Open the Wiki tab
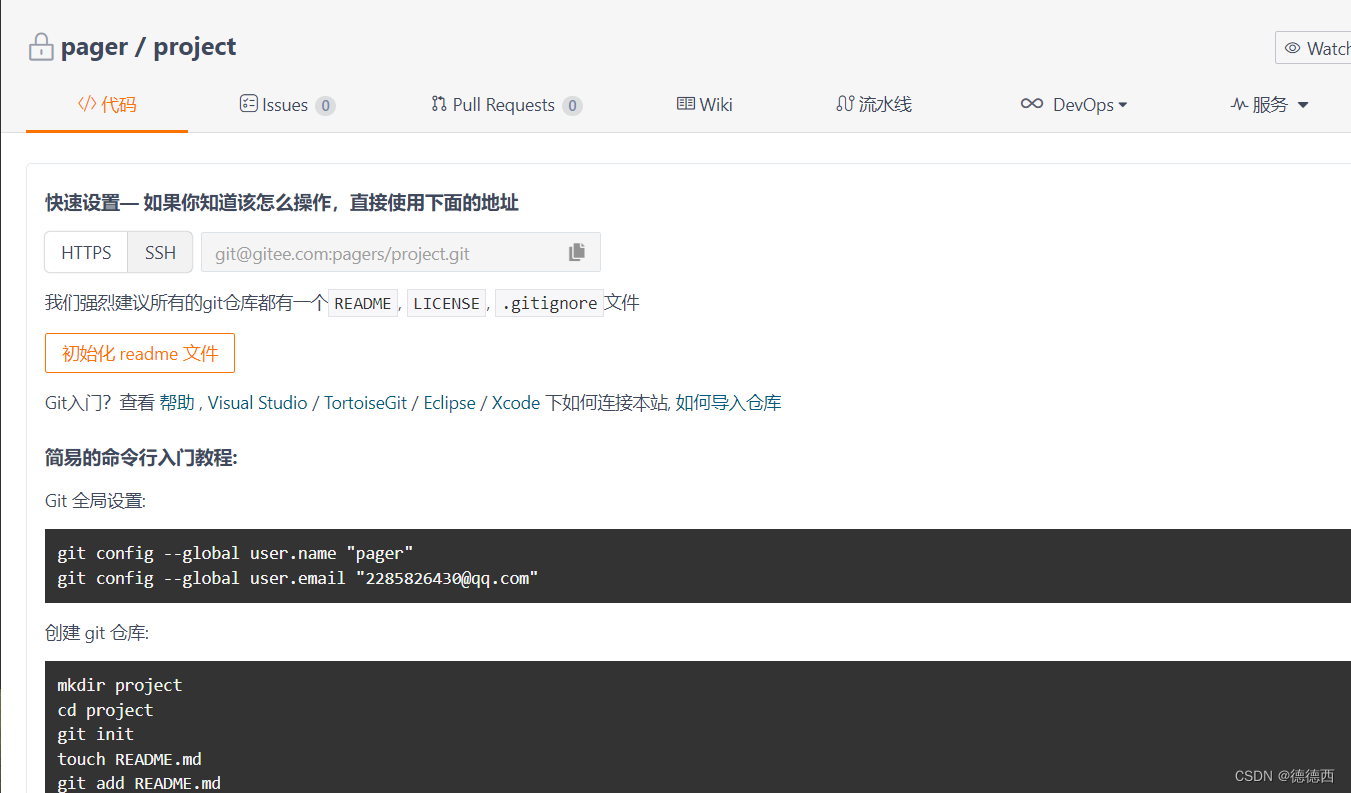 pyautogui.click(x=705, y=105)
